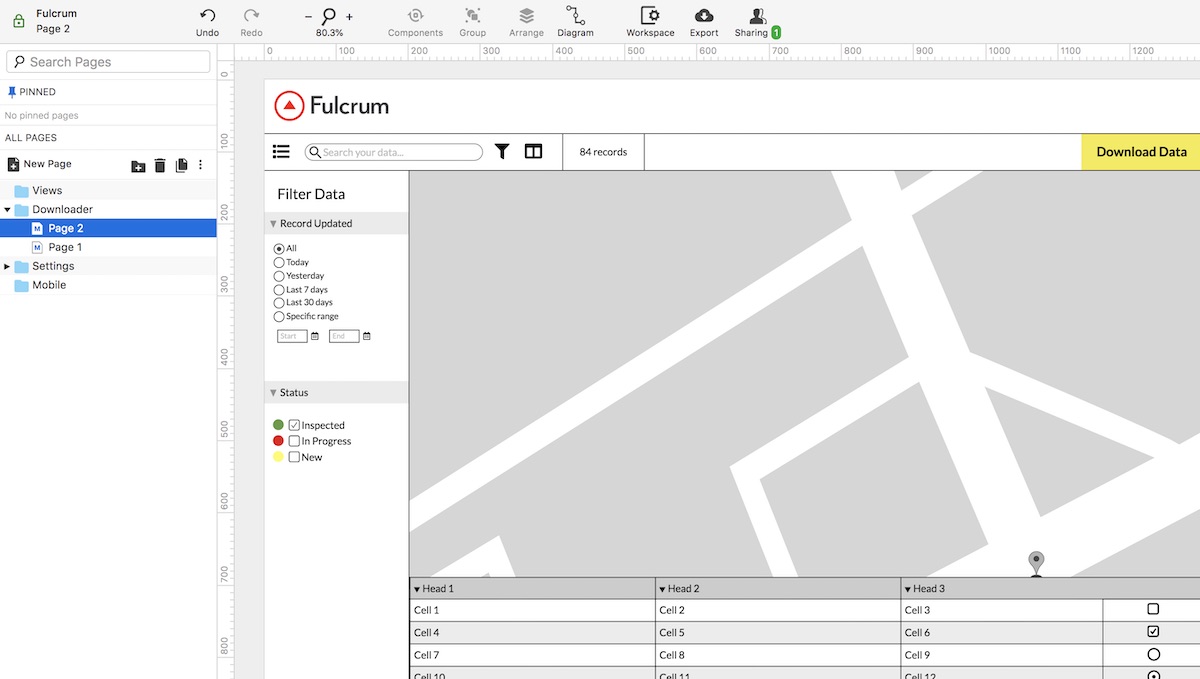The image size is (1200, 679).
Task: Add a new folder in pages panel
Action: pos(138,166)
